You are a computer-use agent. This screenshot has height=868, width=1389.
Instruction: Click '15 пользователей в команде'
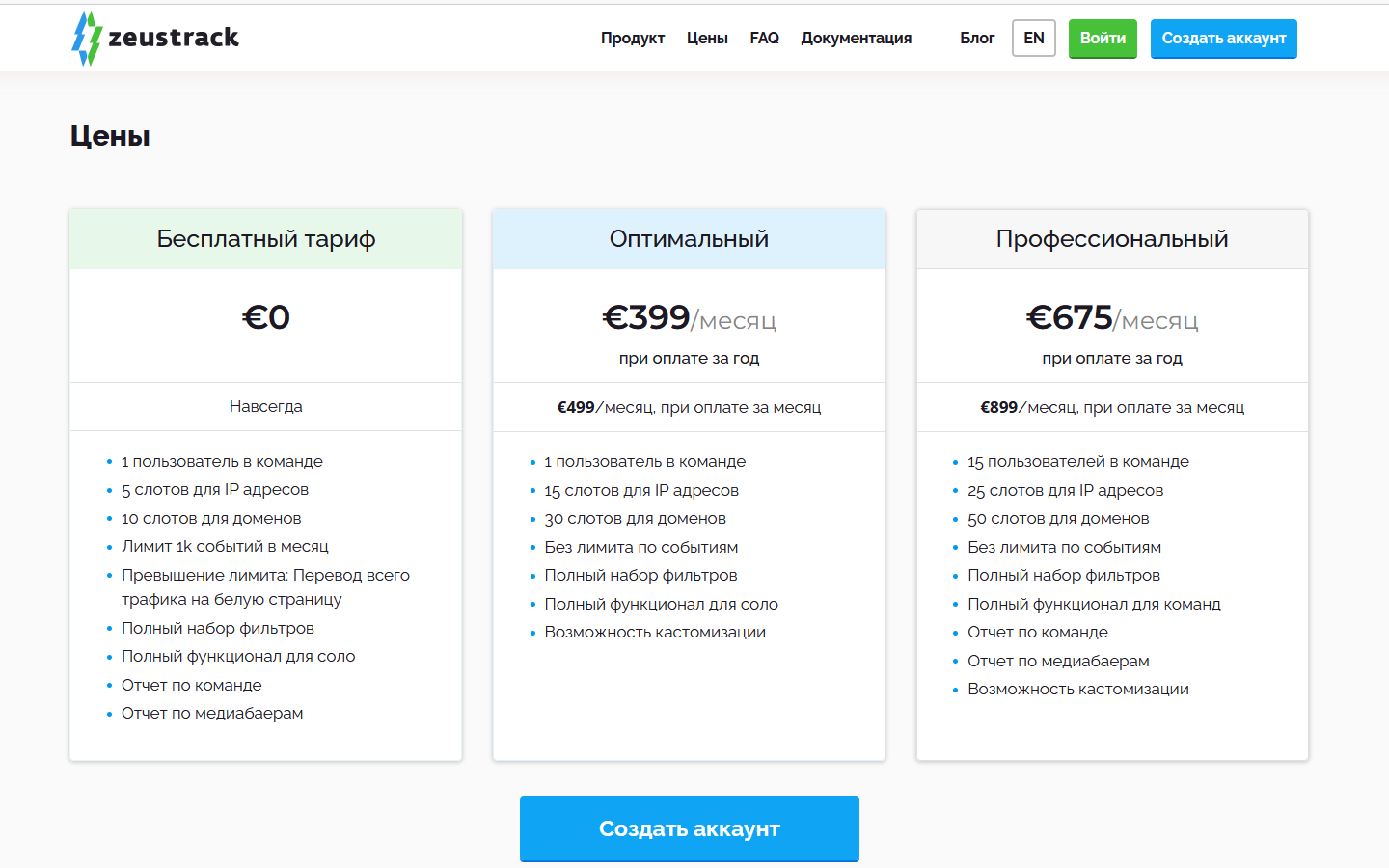click(x=1078, y=462)
